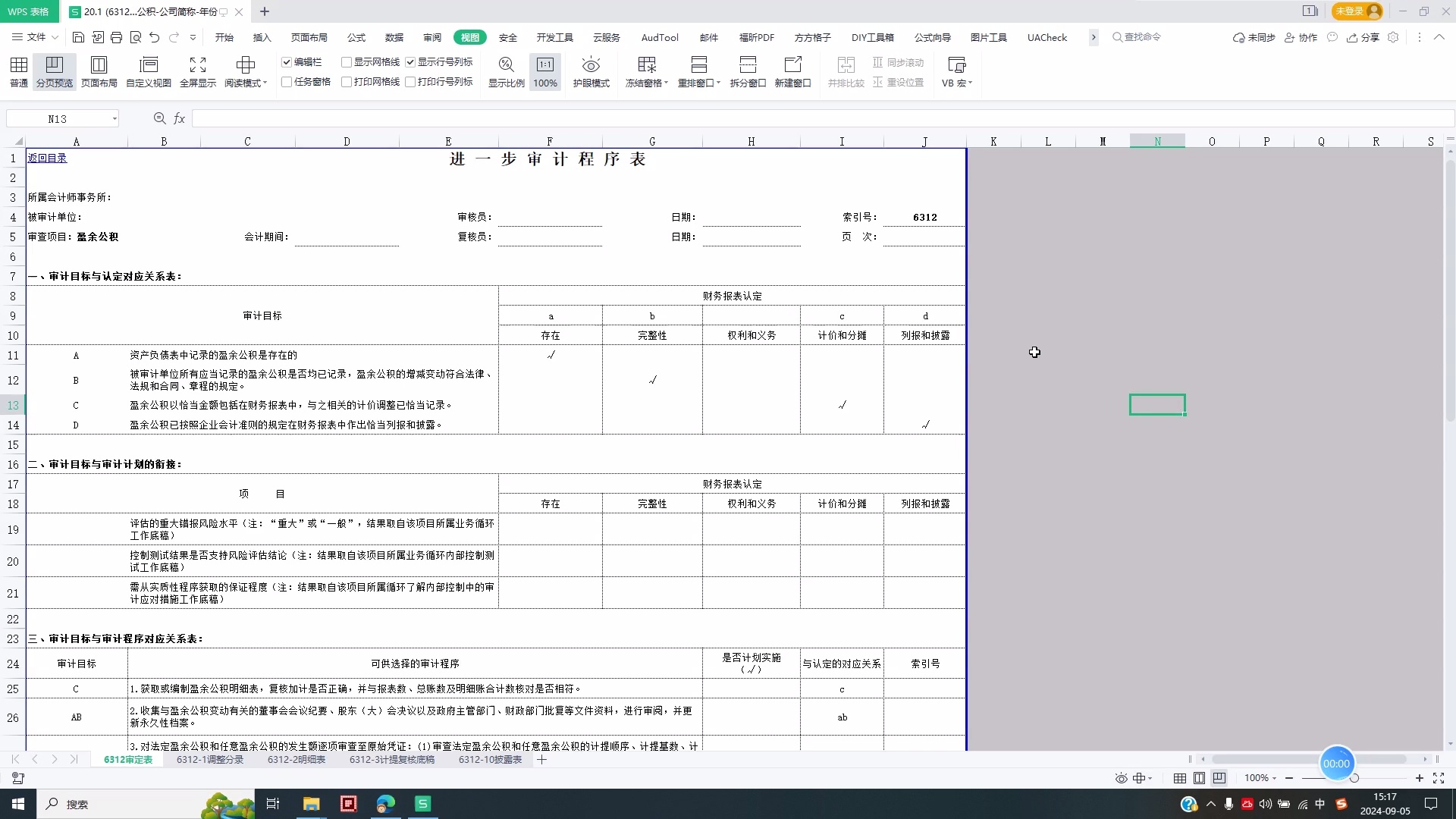Turn on Eye Protection mode (护眼模式)

pyautogui.click(x=591, y=72)
